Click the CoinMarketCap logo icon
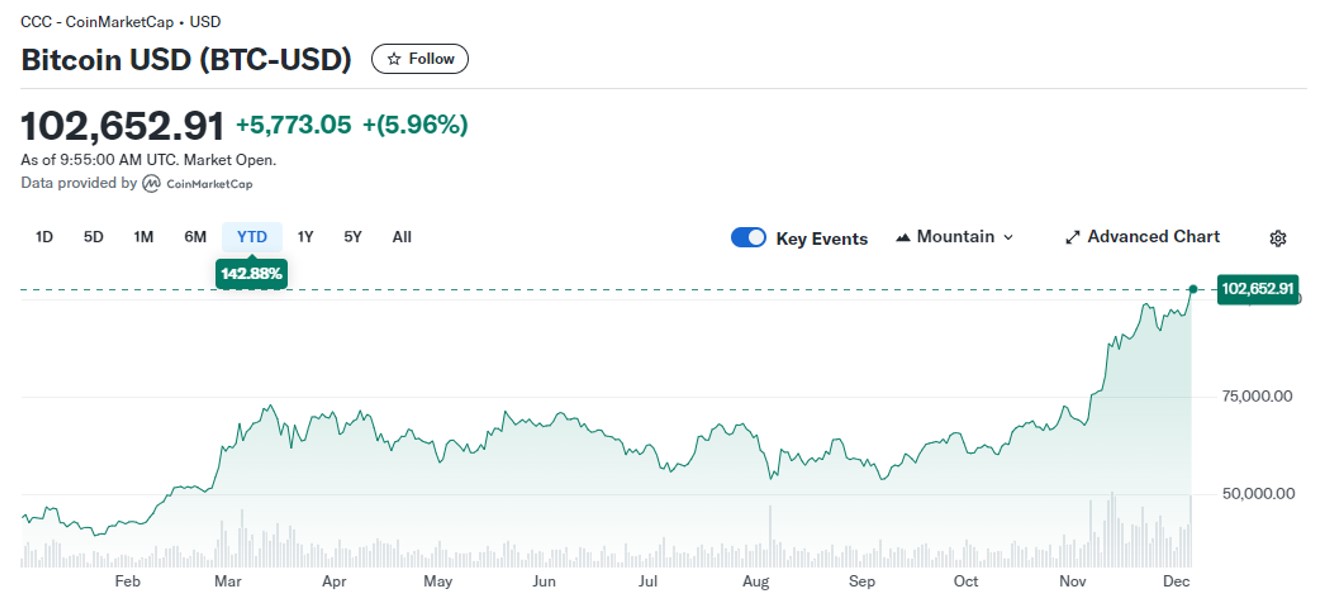Viewport: 1326px width, 613px height. pyautogui.click(x=151, y=183)
